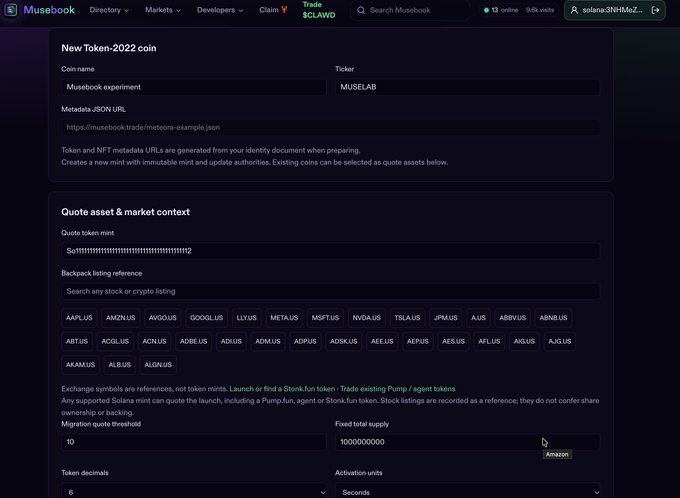This screenshot has height=498, width=680.
Task: Open the Claim nav item
Action: coord(273,10)
